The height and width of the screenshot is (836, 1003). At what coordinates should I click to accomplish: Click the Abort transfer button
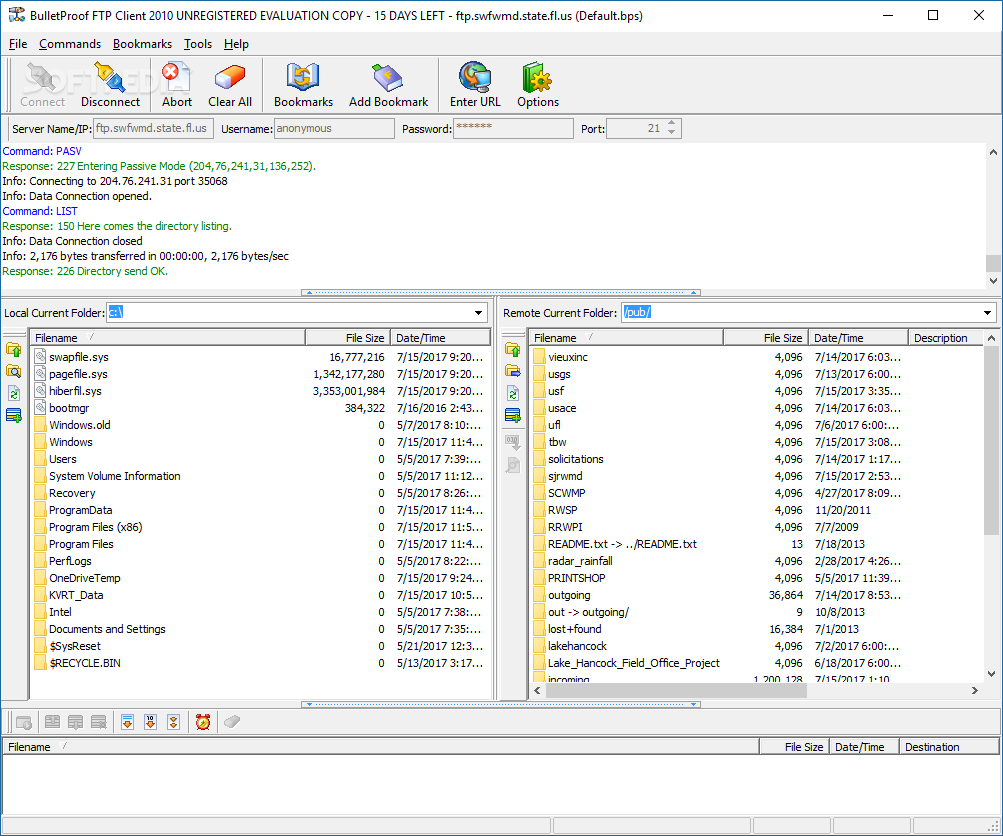click(x=177, y=85)
